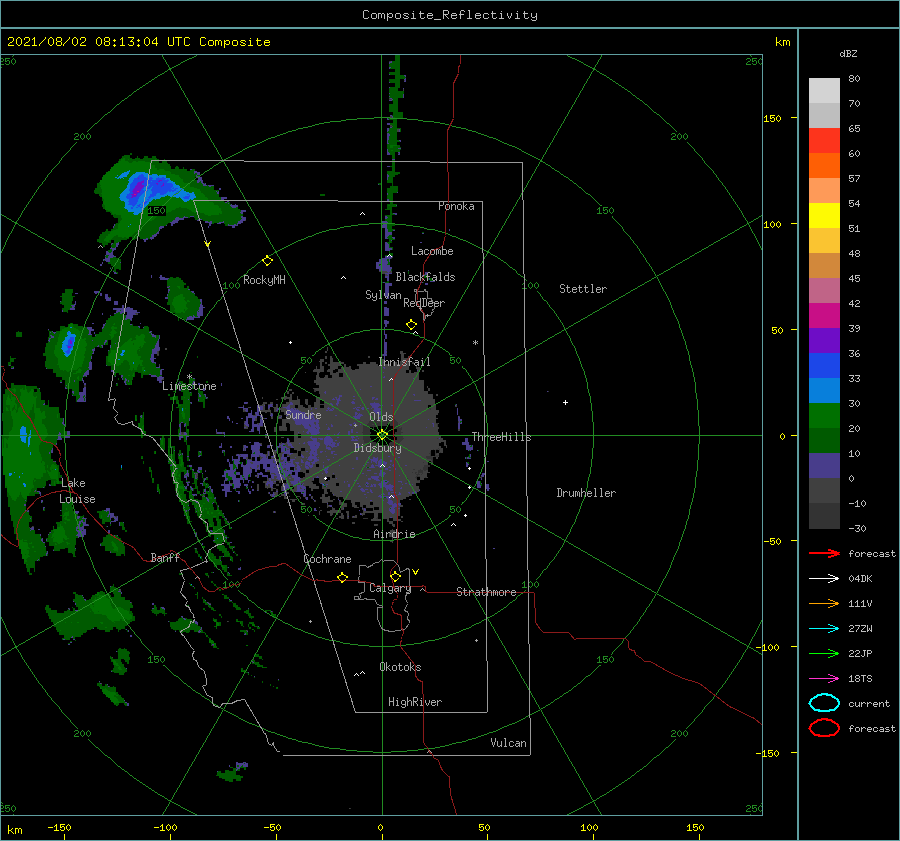Pick the red 65-60 dBZ swatch
Viewport: 900px width, 841px height.
click(x=824, y=141)
